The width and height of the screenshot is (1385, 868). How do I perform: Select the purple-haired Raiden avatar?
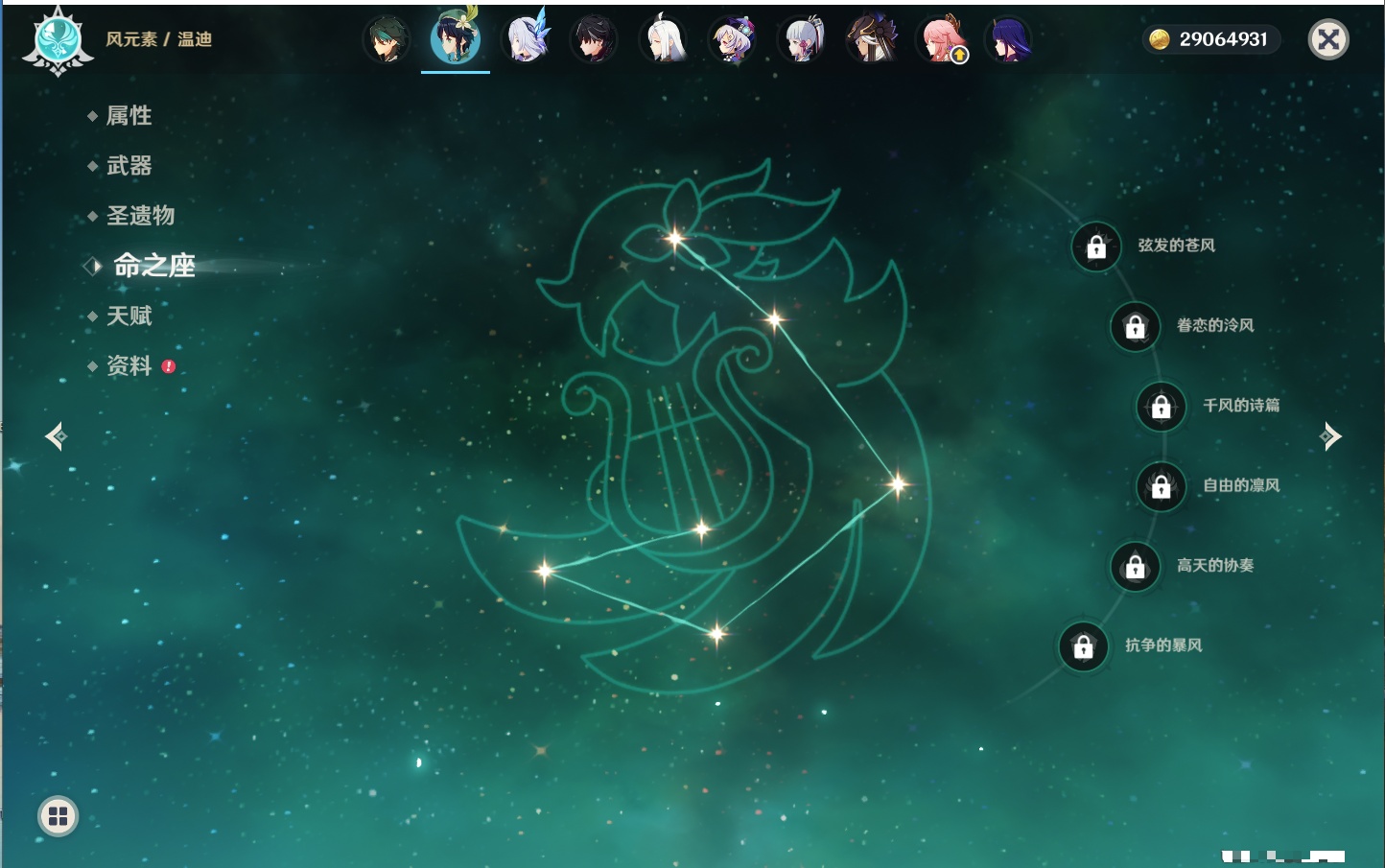1010,40
